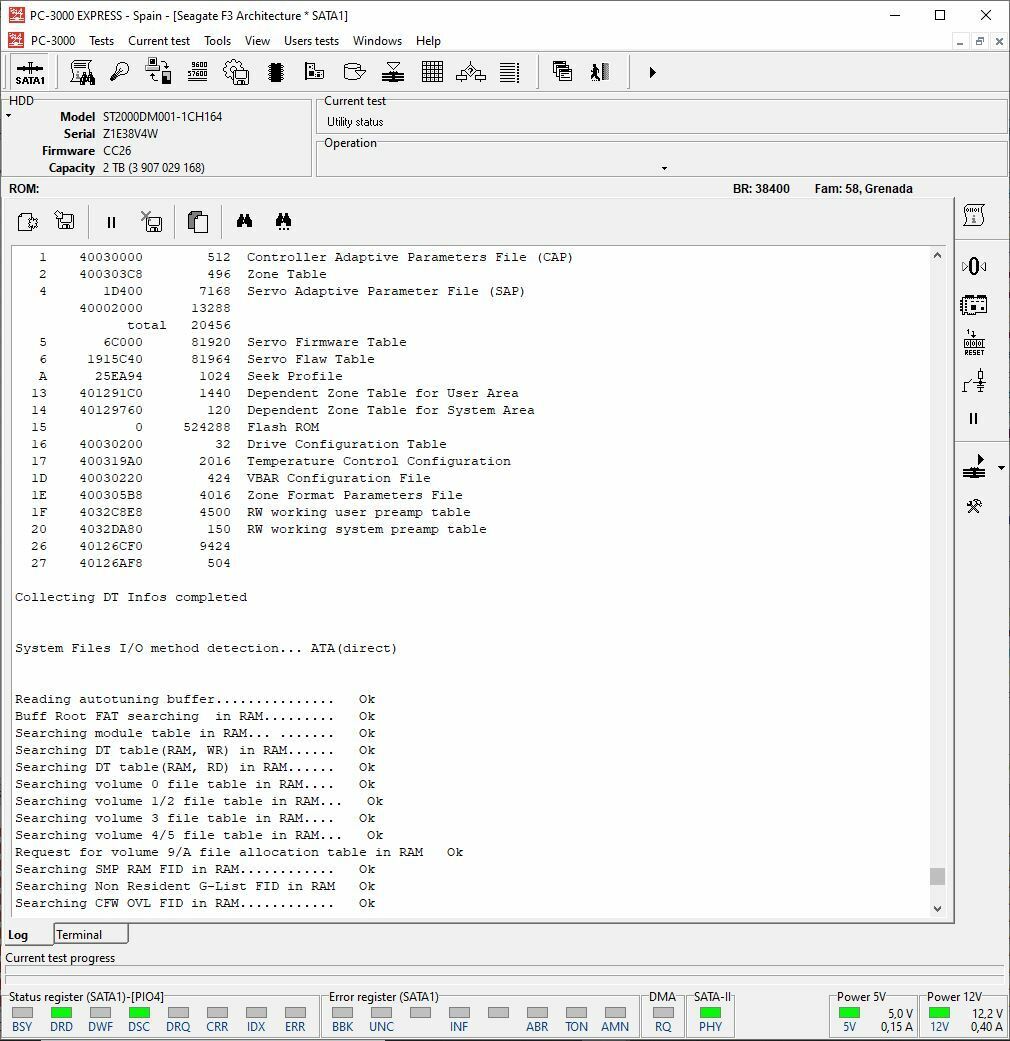
Task: Click the log scrollbar up arrow
Action: 937,256
